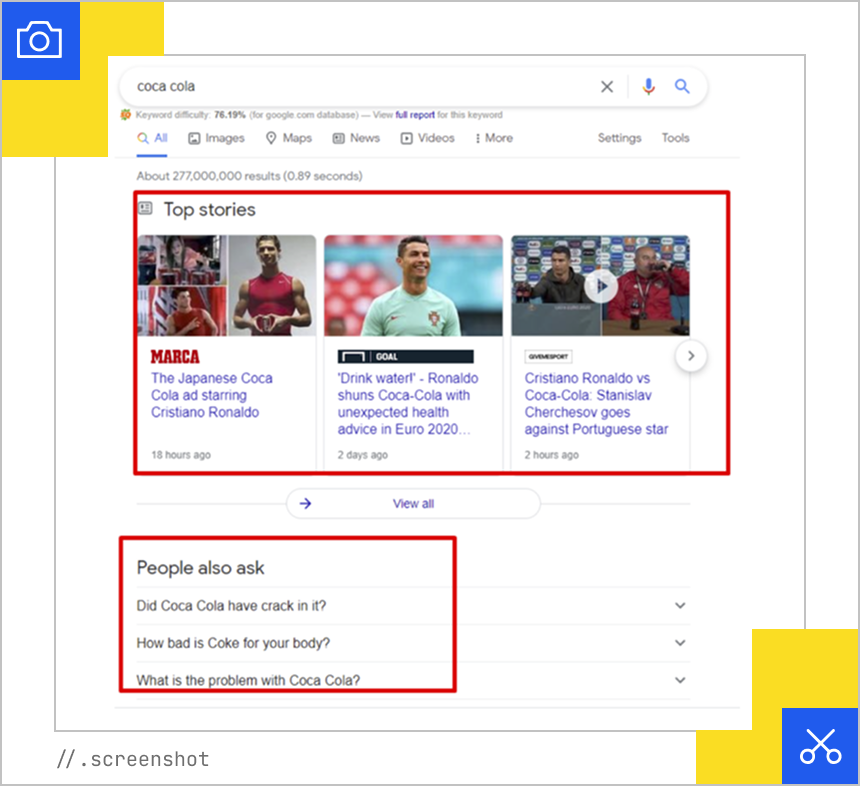Expand 'How bad is Coke for your body?'
This screenshot has width=860, height=786.
pos(680,643)
